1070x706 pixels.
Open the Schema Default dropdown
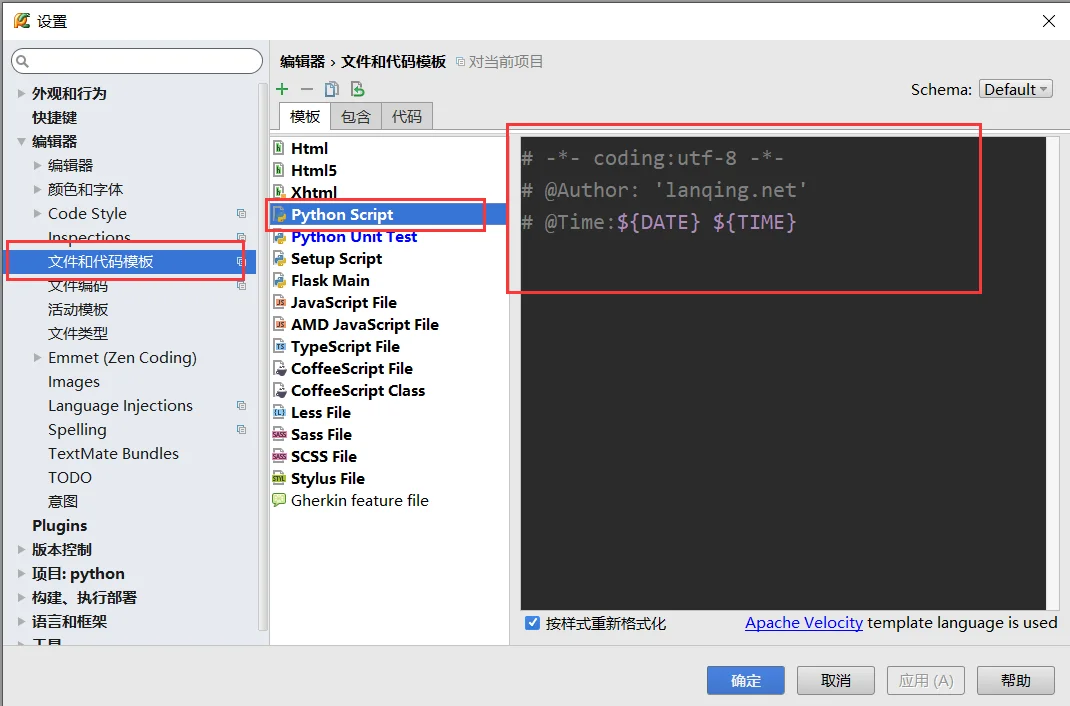click(x=1015, y=89)
